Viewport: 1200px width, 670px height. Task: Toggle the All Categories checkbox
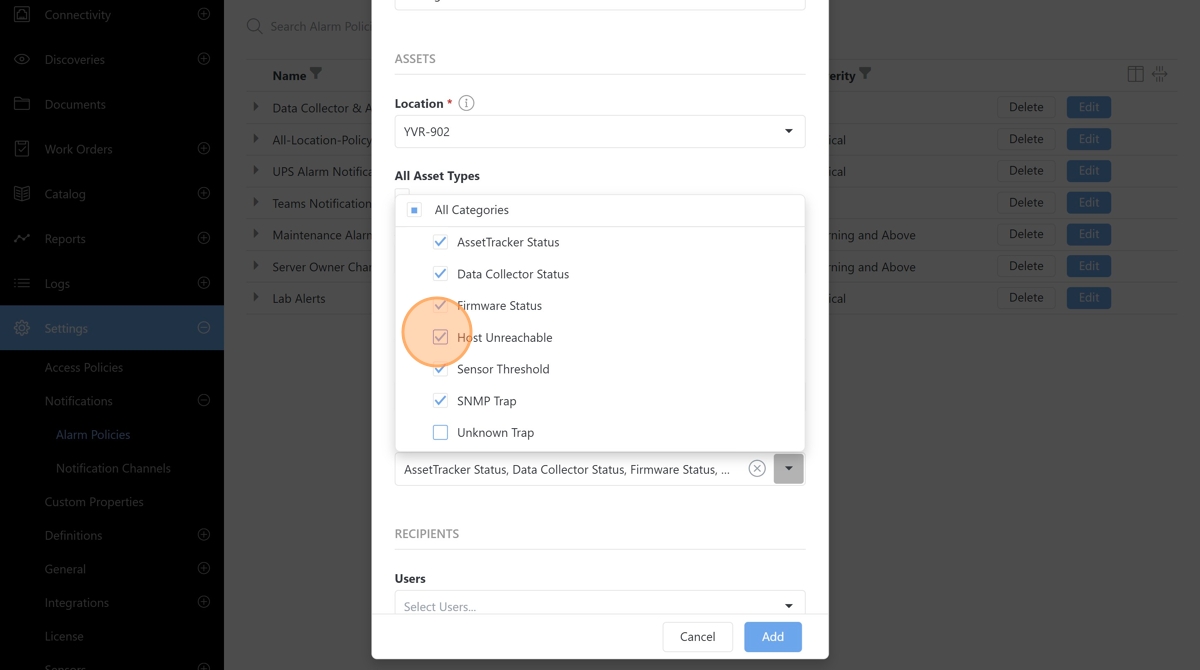point(414,210)
